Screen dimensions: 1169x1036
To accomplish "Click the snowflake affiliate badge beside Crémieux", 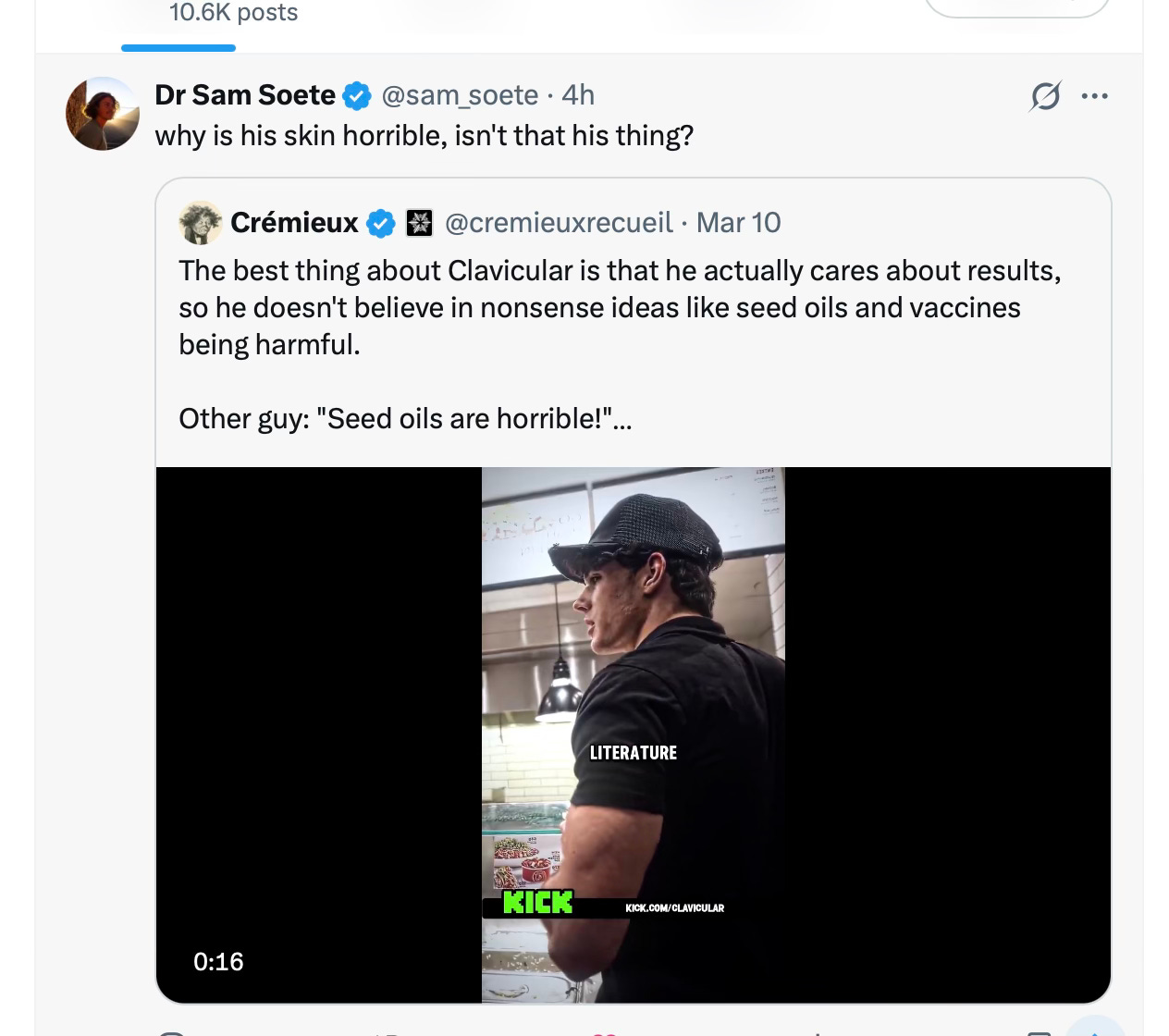I will [420, 223].
